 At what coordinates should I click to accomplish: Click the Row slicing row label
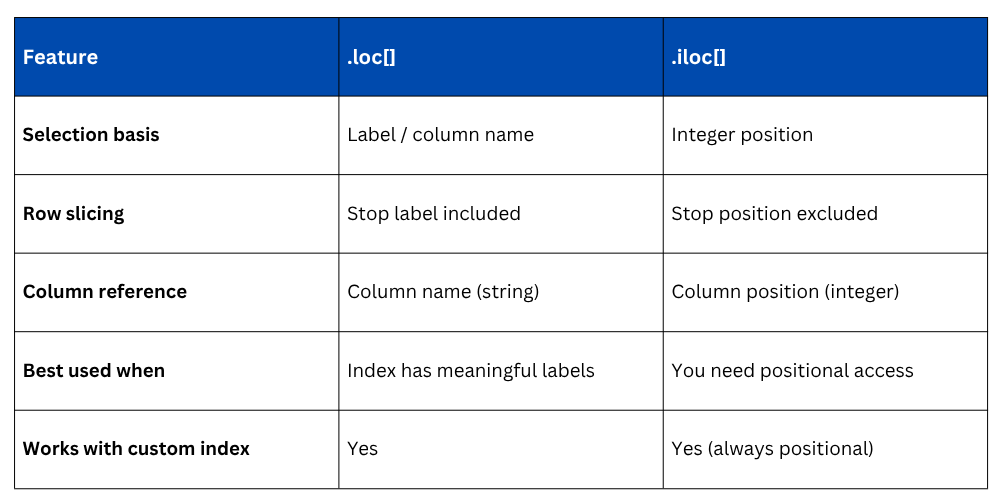[x=73, y=214]
